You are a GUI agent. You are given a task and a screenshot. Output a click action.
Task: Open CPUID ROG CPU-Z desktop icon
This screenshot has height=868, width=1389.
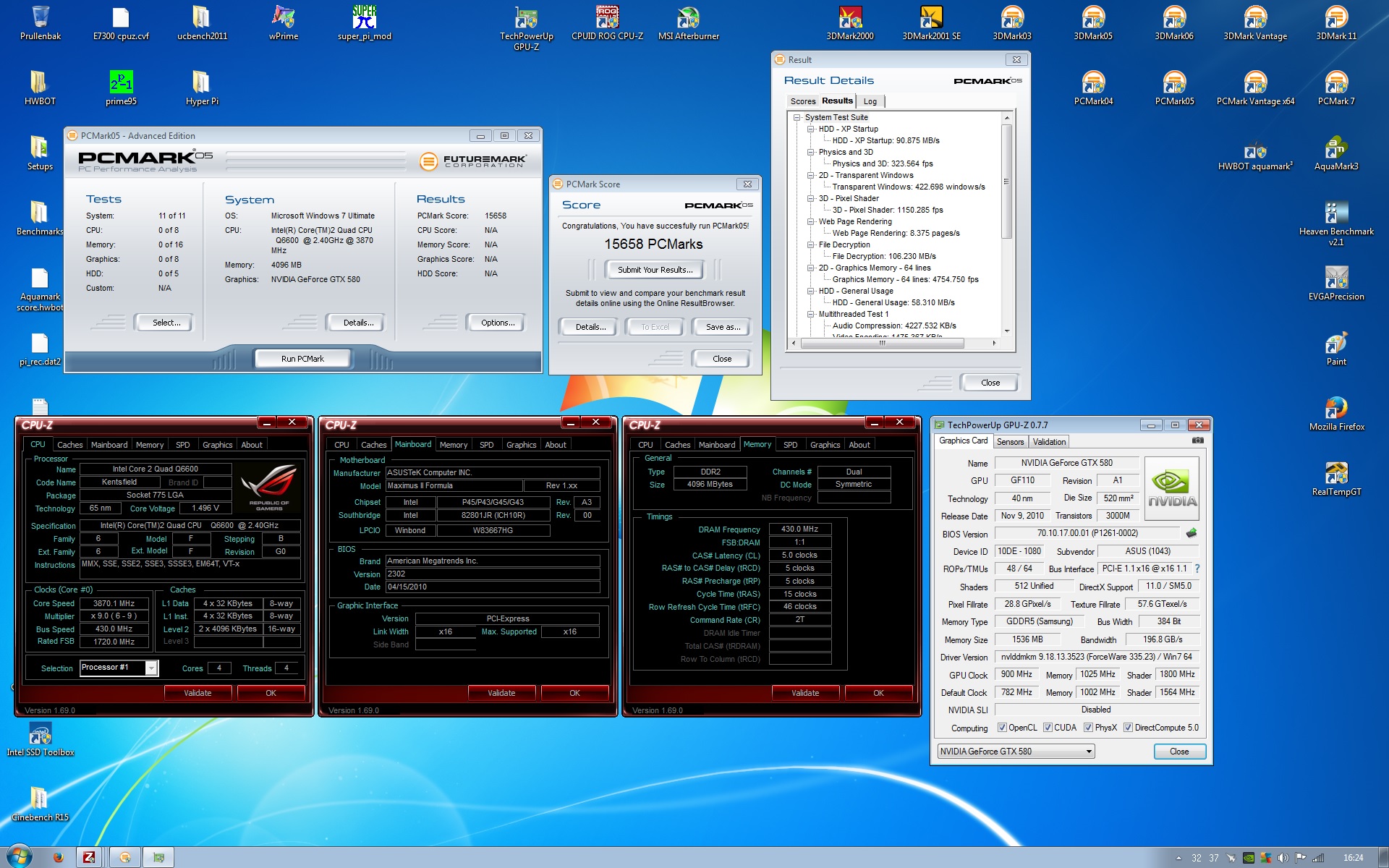(x=607, y=22)
